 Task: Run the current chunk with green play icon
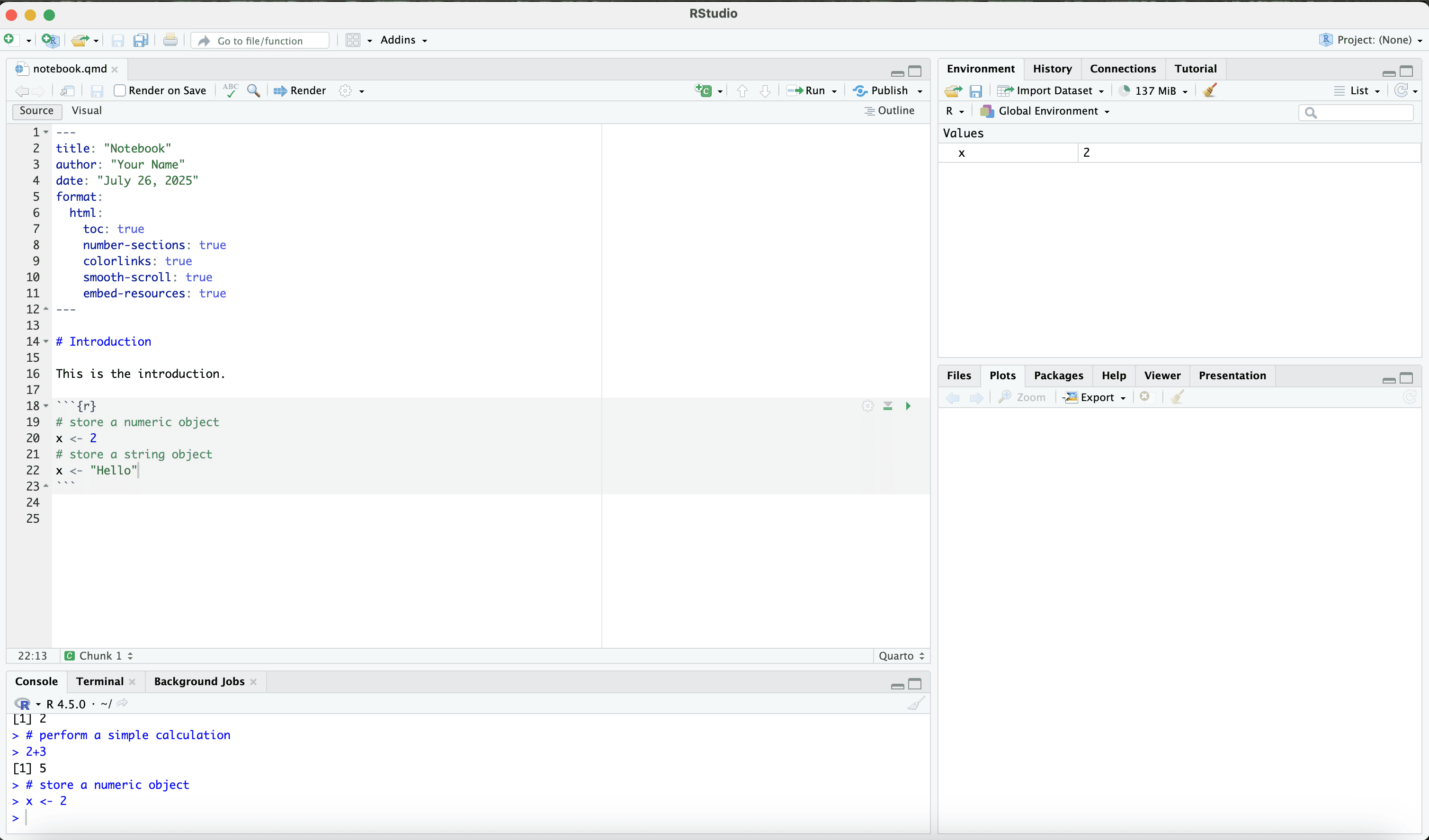click(x=908, y=406)
